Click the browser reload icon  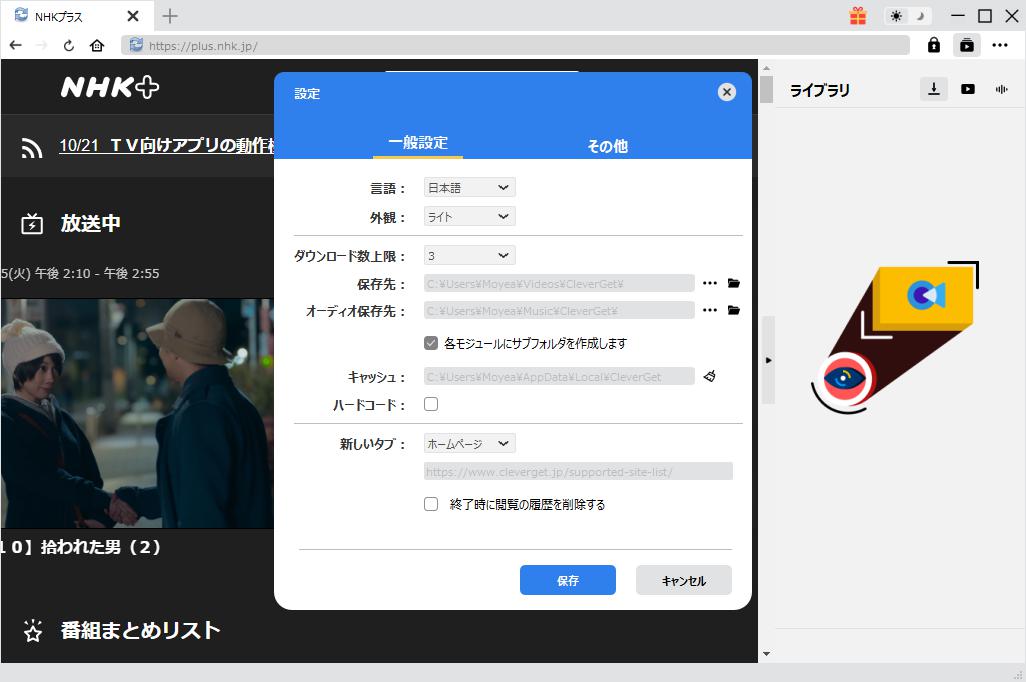tap(69, 45)
